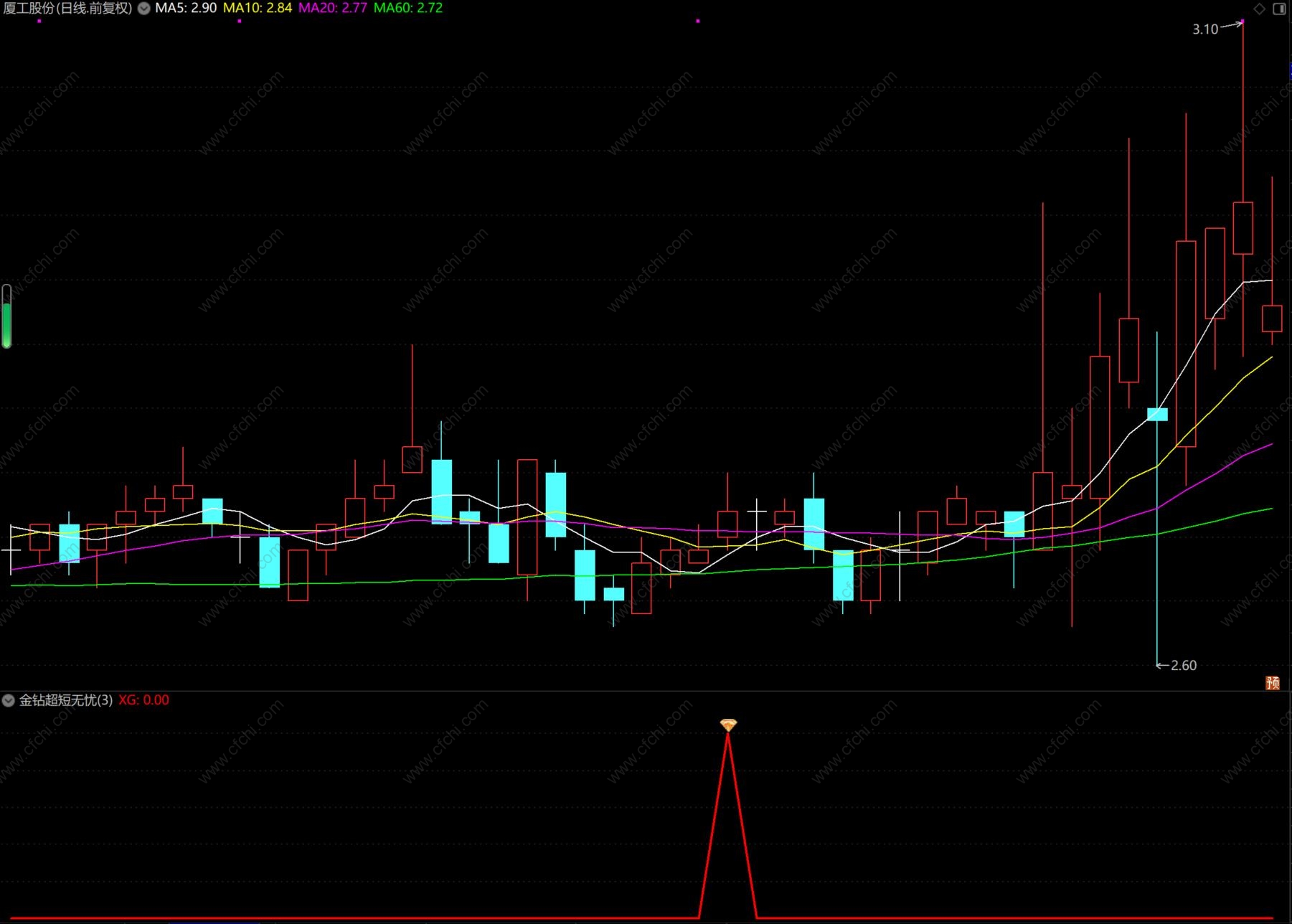Click the green vertical zoom slider

pos(6,316)
